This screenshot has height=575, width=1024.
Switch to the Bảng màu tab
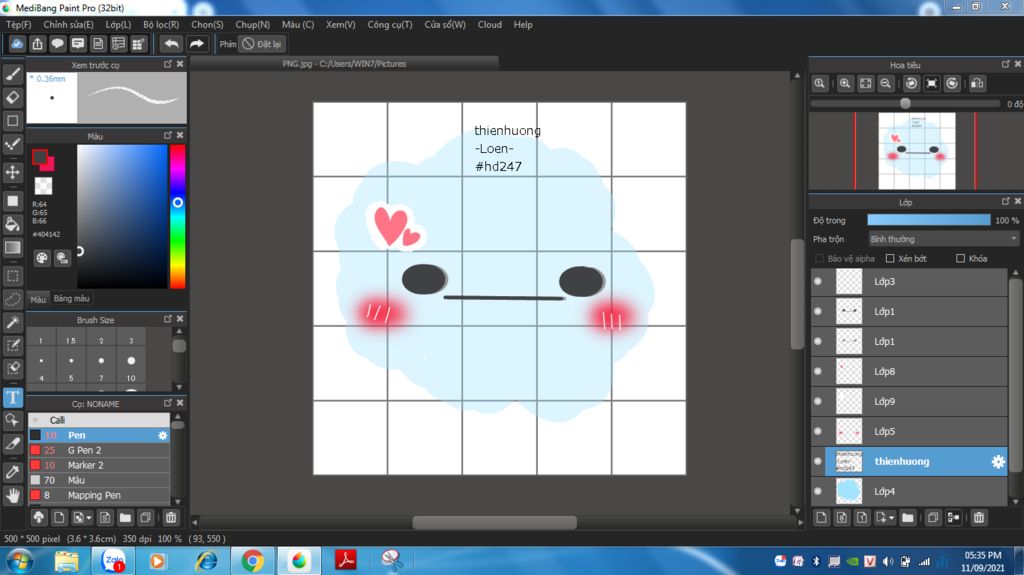coord(71,299)
